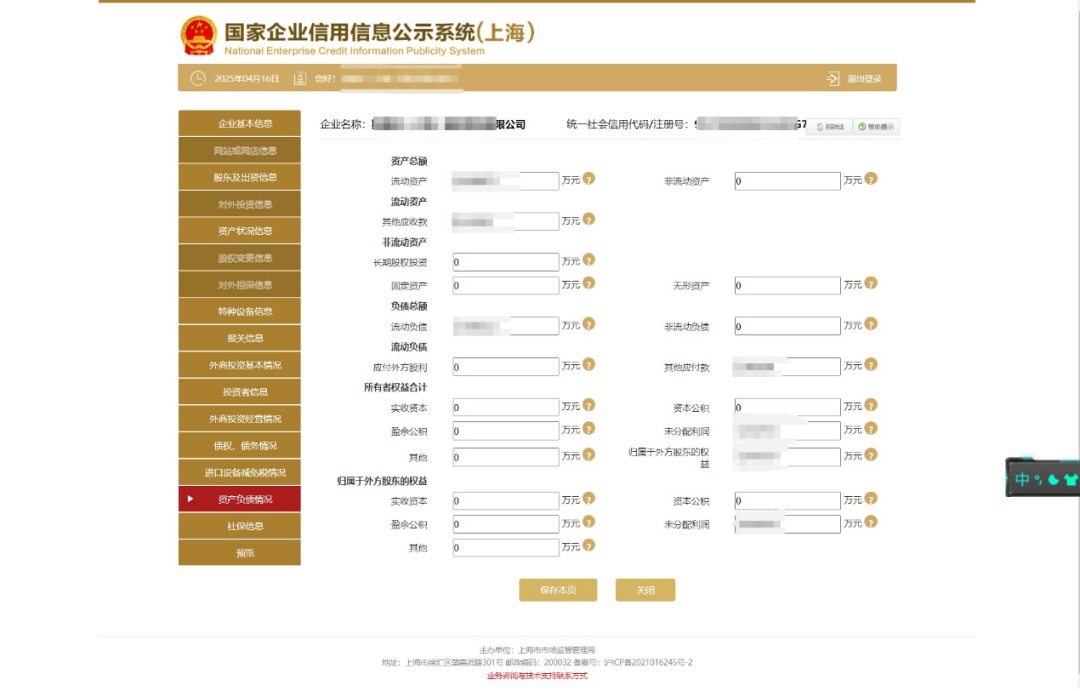Click help icon for 实收资本 under 归属于外方股东的权益
Screen dimensions: 1080x691
588,499
